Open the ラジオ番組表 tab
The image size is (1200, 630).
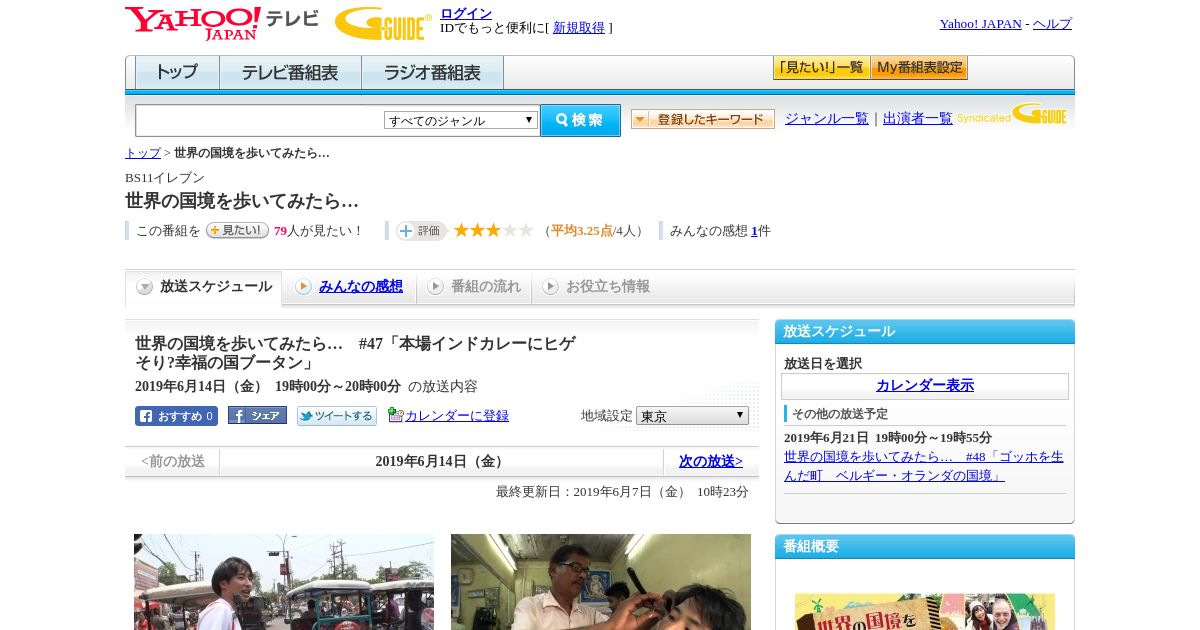pos(432,72)
